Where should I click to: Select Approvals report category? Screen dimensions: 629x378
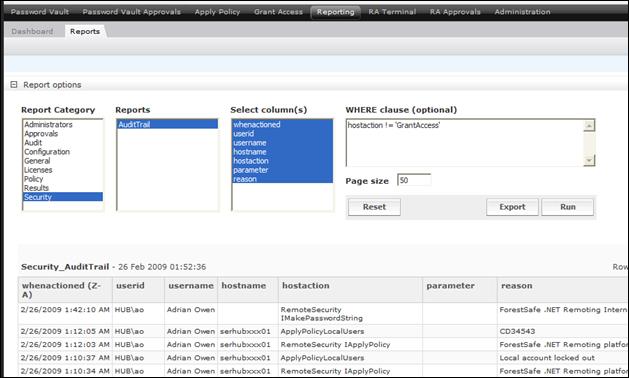[62, 134]
